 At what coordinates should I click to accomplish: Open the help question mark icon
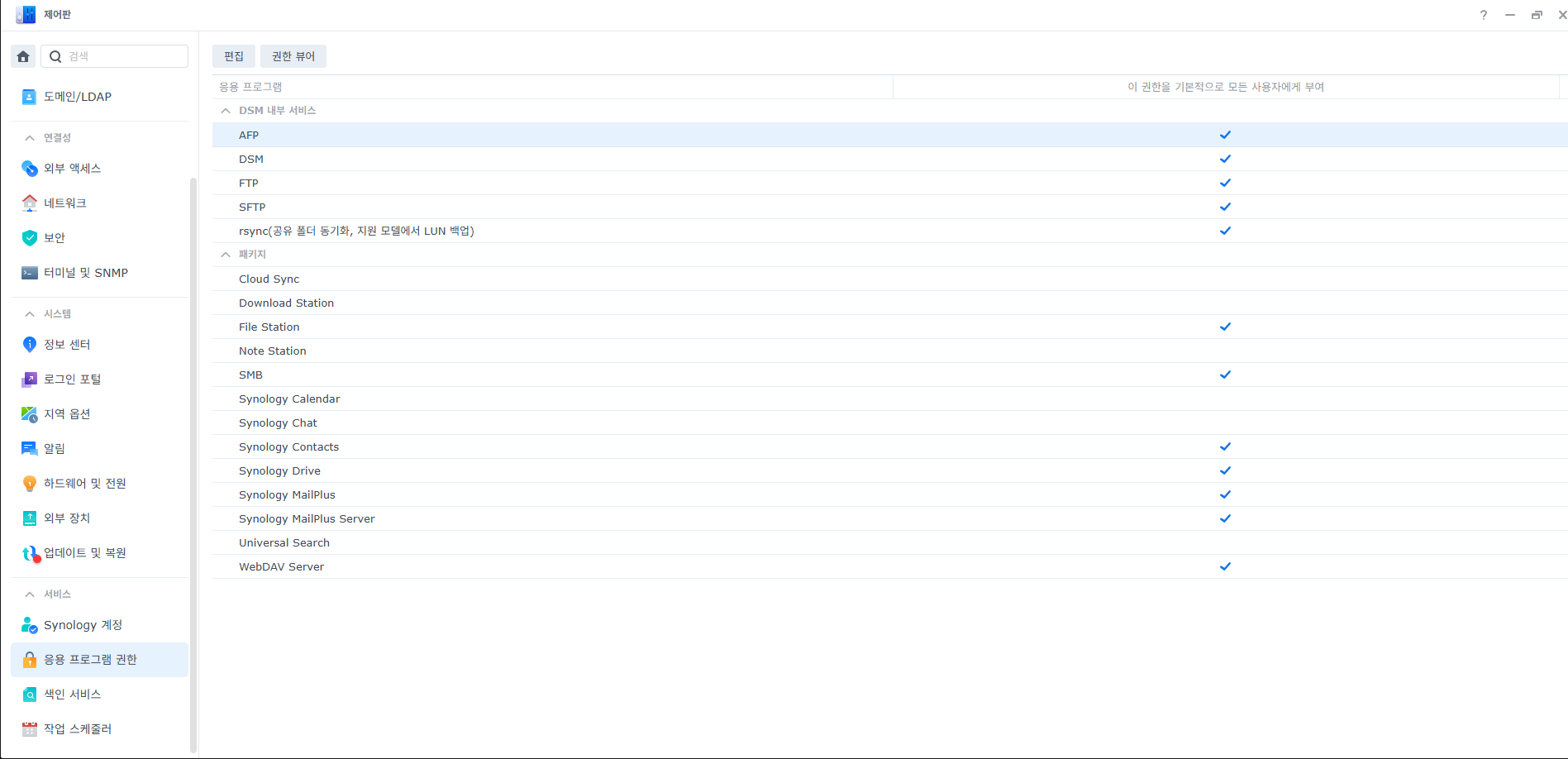1484,15
